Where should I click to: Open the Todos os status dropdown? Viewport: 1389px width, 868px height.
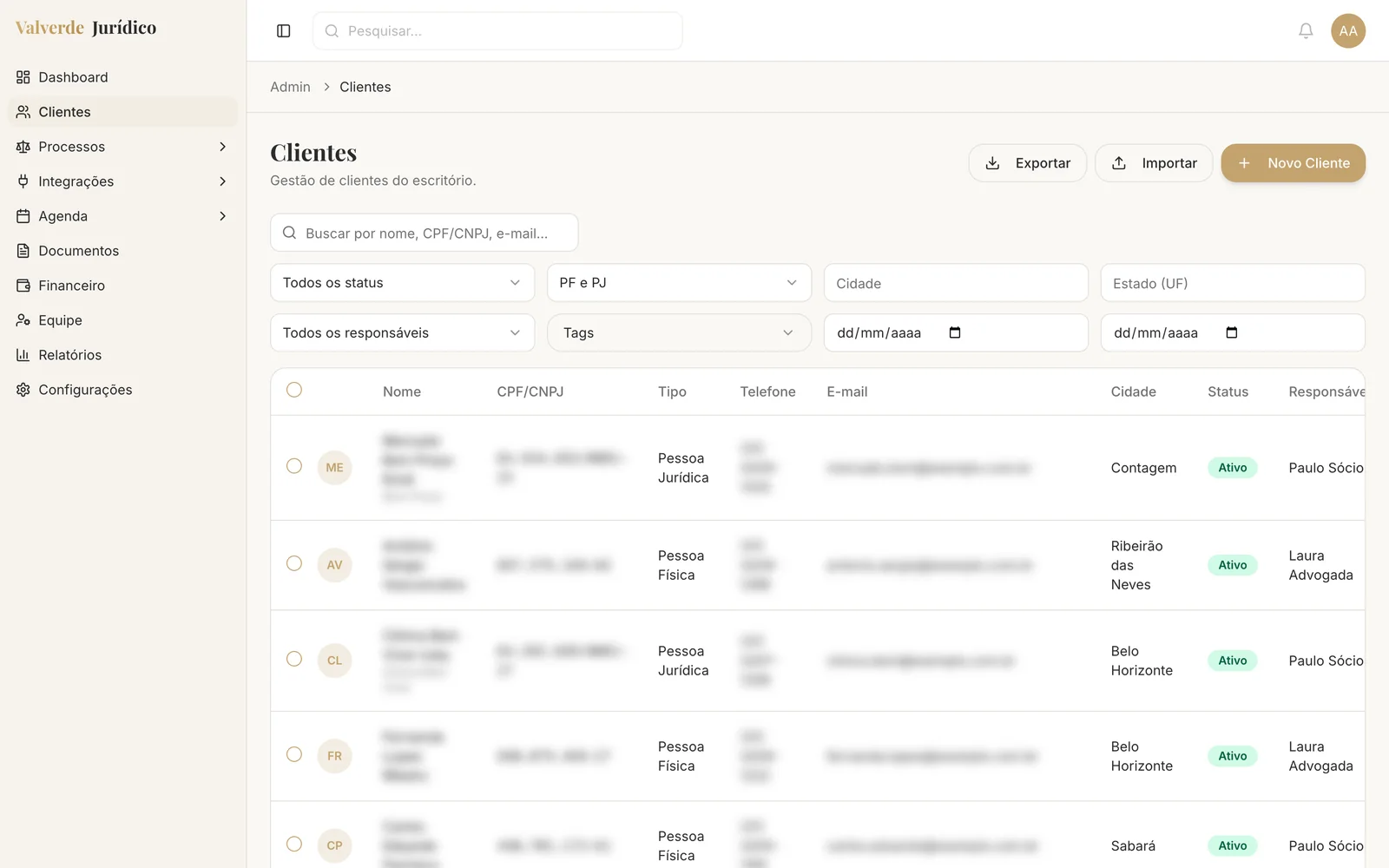point(402,283)
